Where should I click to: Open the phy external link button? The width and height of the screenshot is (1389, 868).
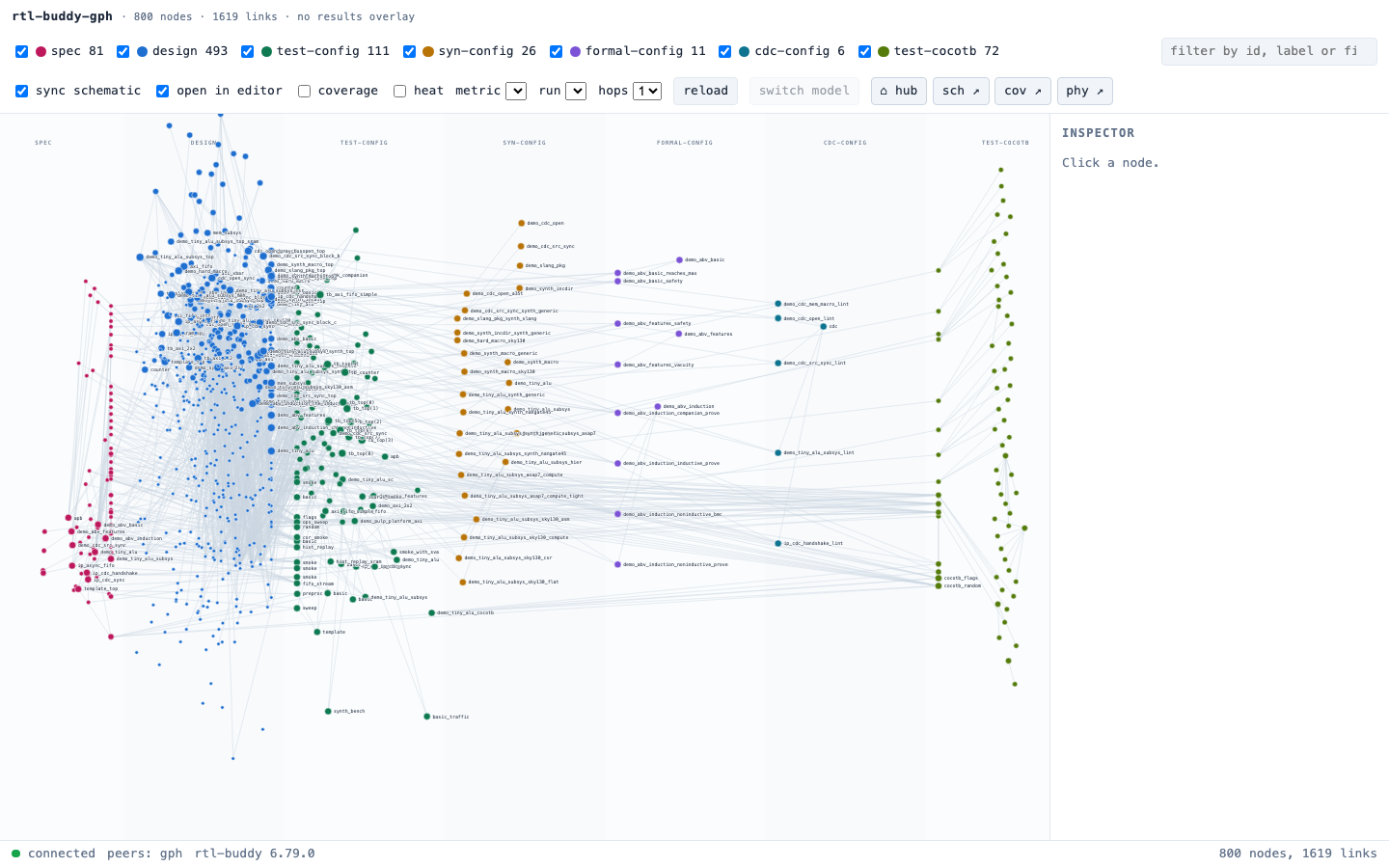[x=1085, y=91]
